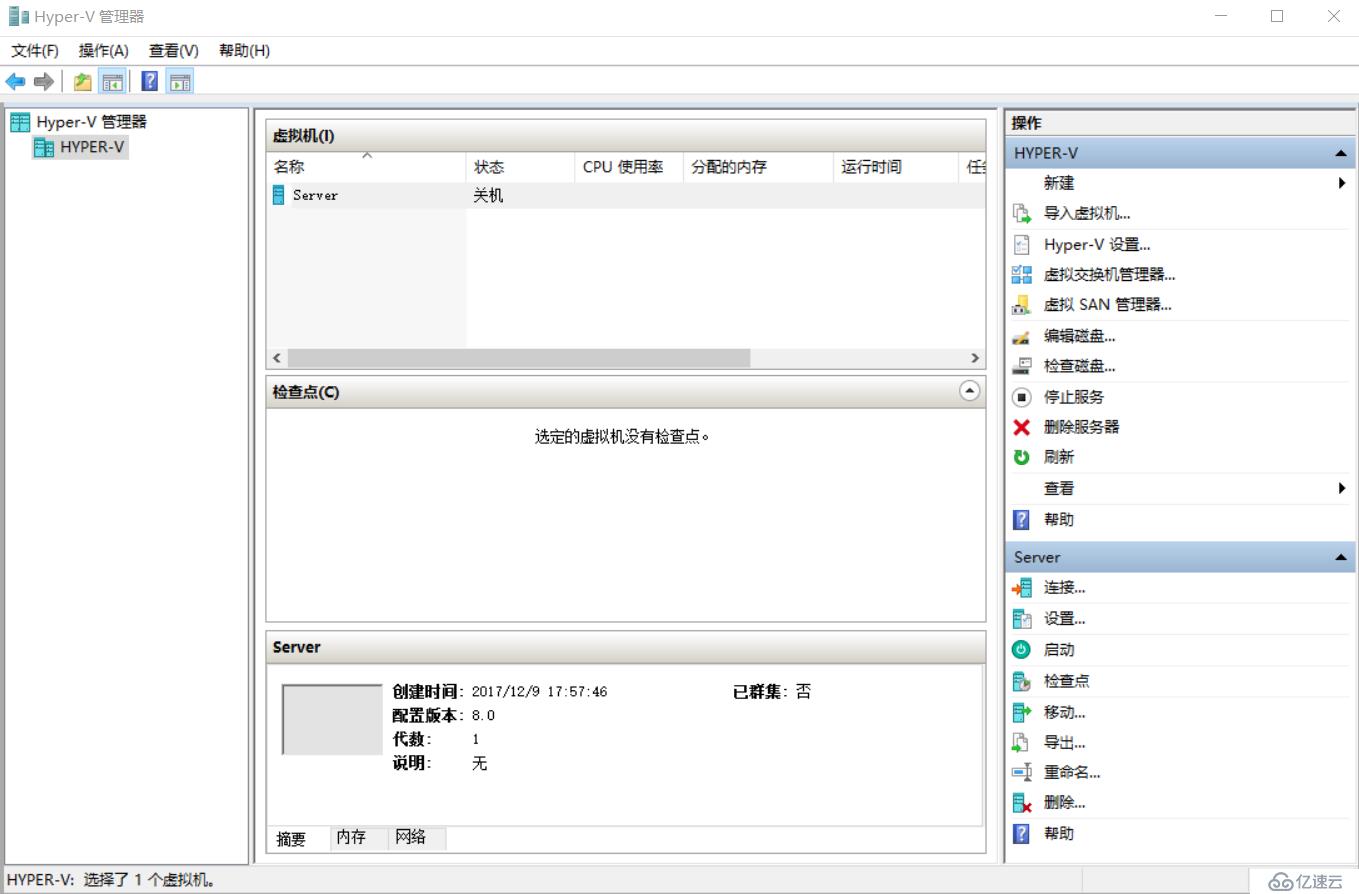This screenshot has width=1359, height=894.
Task: Click the Back arrow toolbar icon
Action: click(16, 82)
